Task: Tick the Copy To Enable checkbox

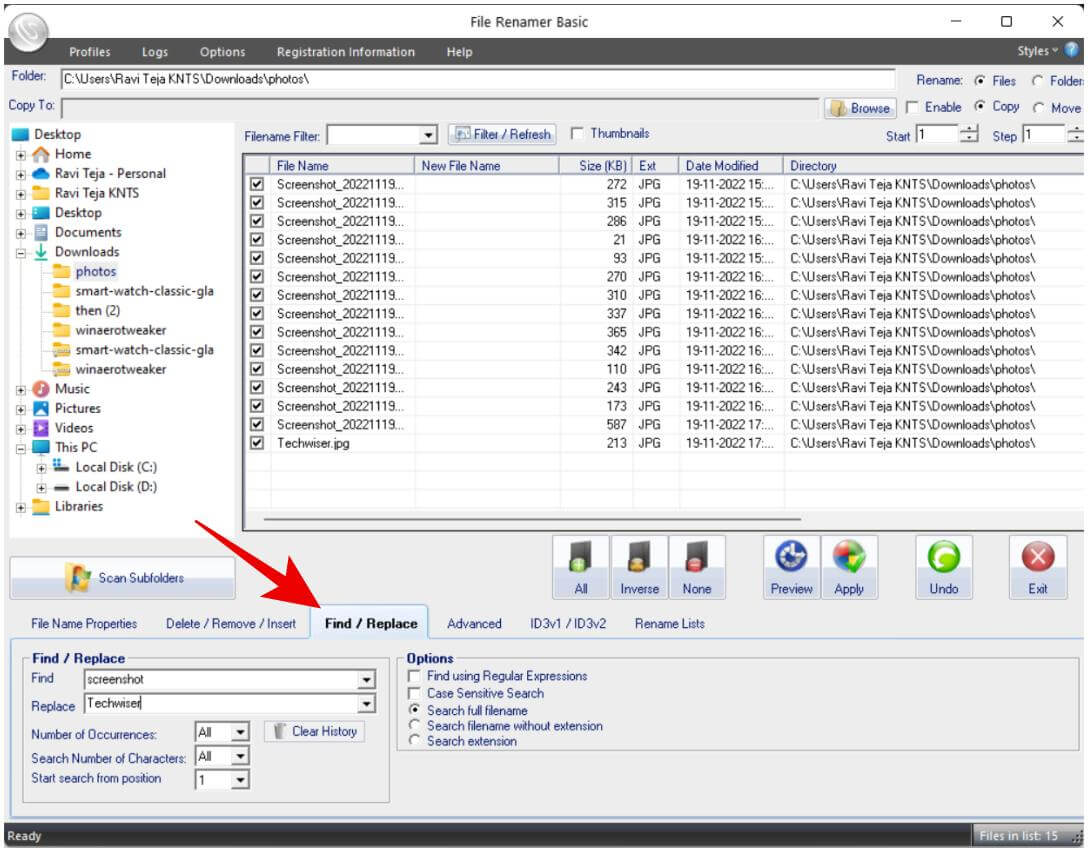Action: (912, 107)
